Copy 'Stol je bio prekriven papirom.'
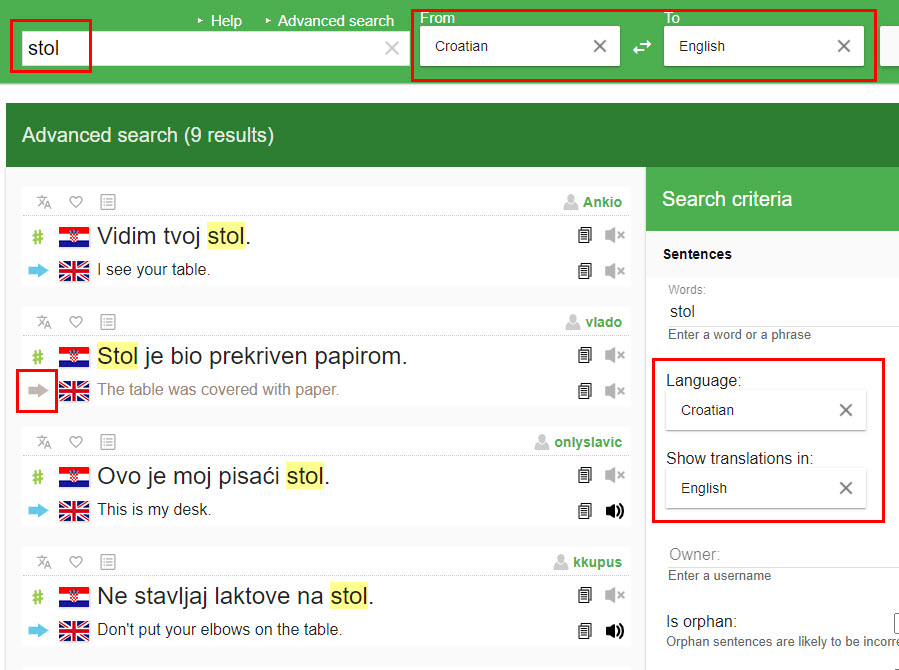Screen dimensions: 899x670 click(585, 355)
